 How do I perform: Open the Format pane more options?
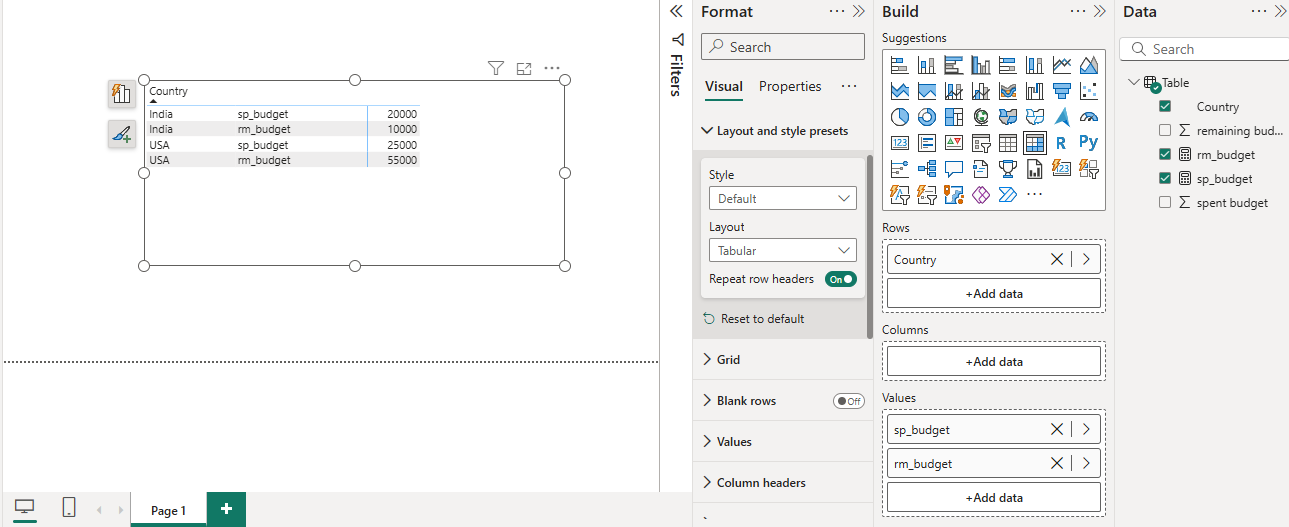837,11
